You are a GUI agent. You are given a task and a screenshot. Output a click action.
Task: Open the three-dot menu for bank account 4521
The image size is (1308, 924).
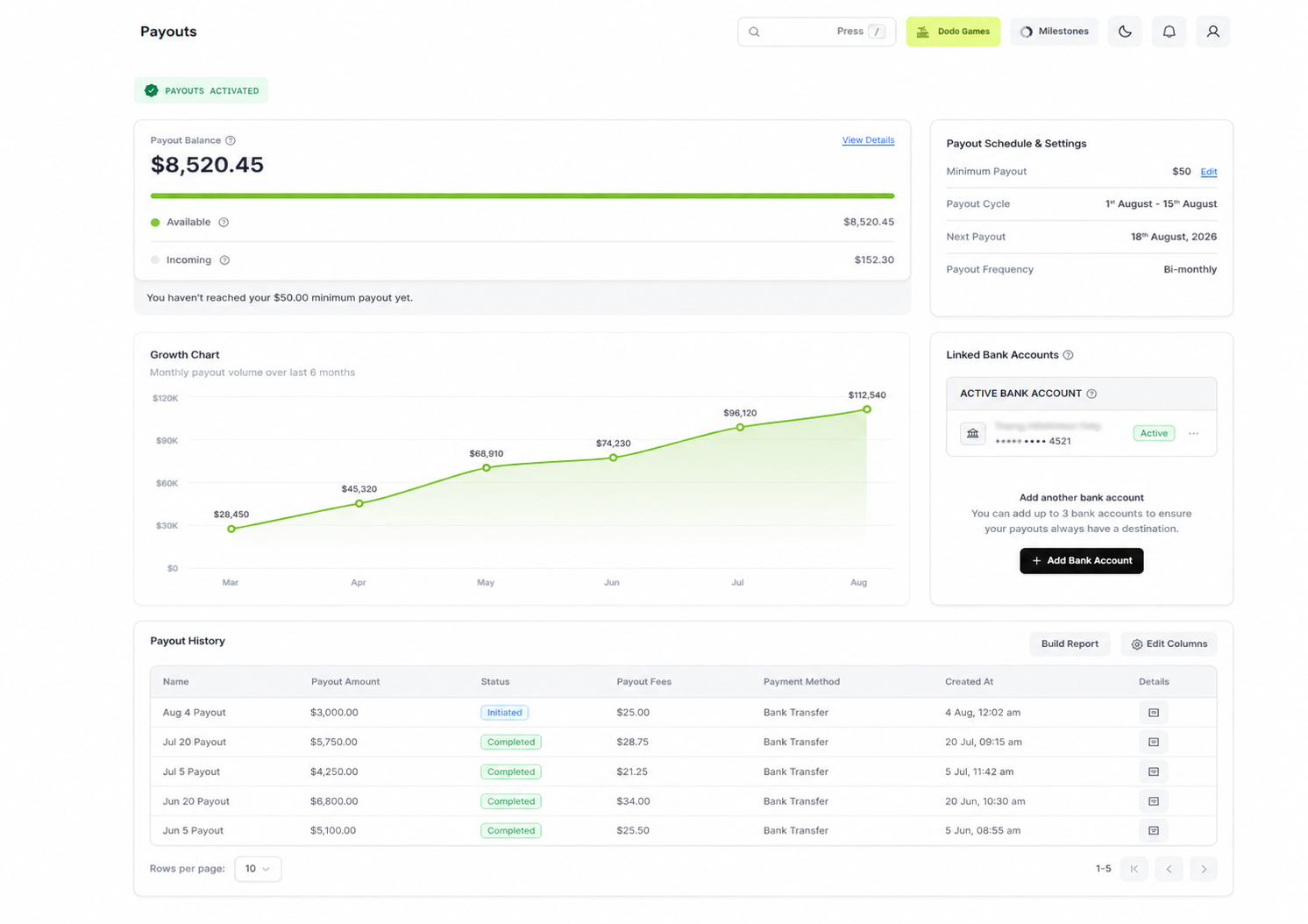[1193, 434]
